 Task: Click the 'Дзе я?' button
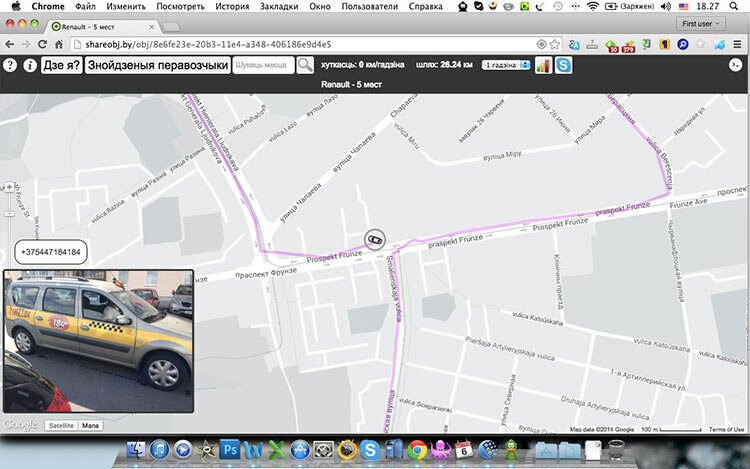(60, 65)
